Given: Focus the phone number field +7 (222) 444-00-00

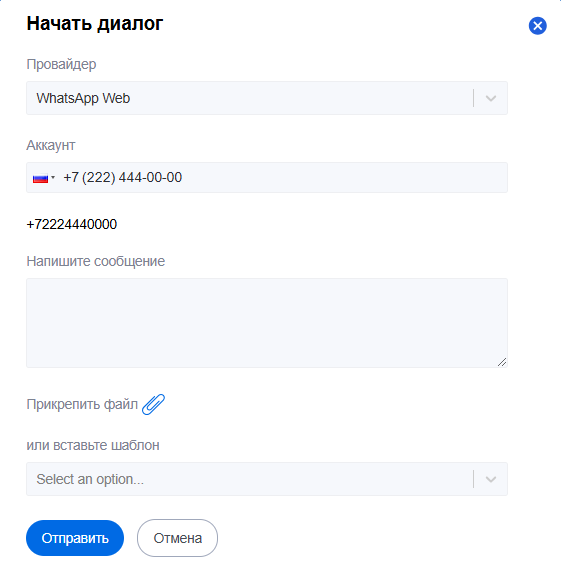Looking at the screenshot, I should (x=267, y=178).
